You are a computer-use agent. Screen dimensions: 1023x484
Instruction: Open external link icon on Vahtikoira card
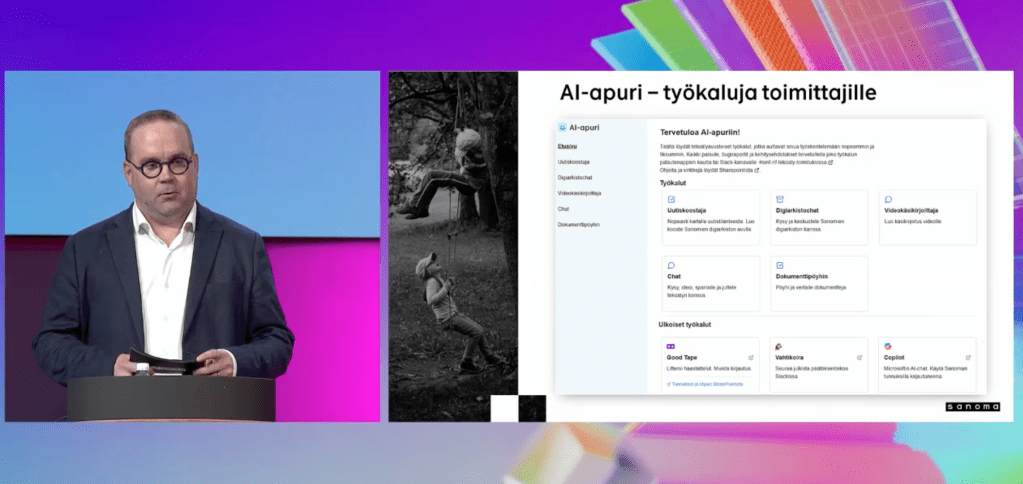(859, 356)
